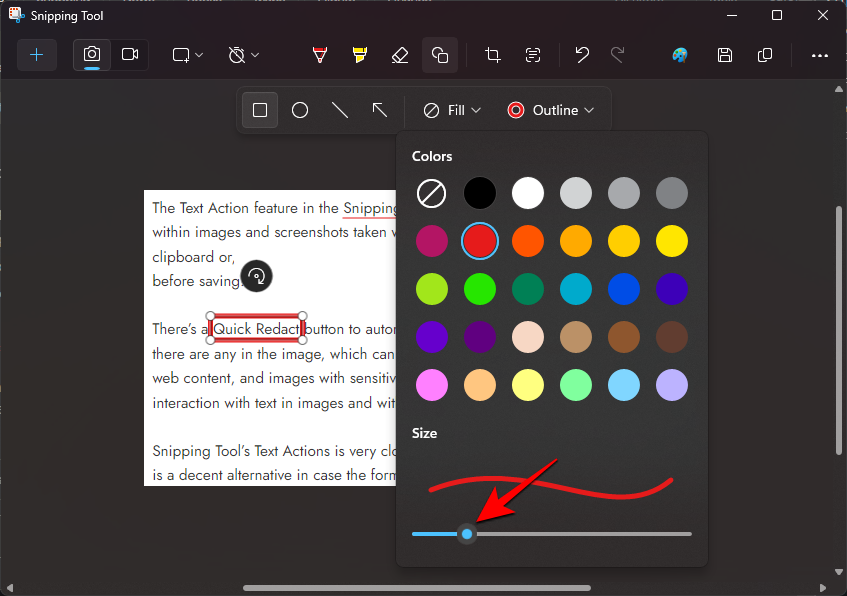The width and height of the screenshot is (847, 596).
Task: Switch to video recording mode
Action: [130, 55]
